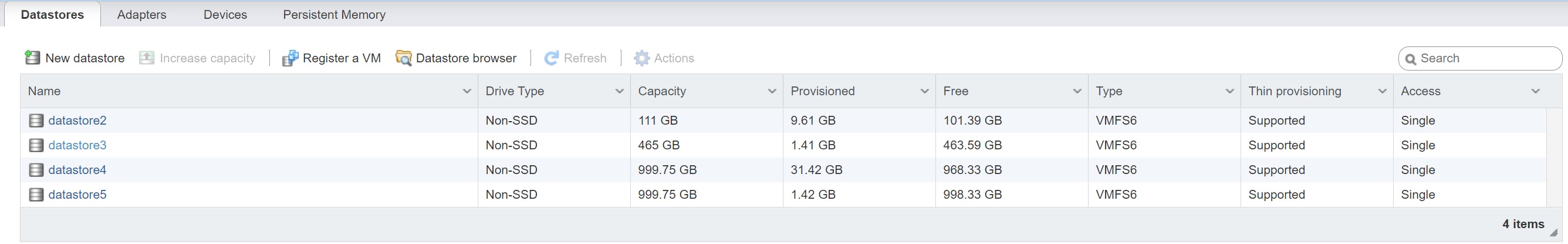Click the Register a VM icon

point(290,58)
